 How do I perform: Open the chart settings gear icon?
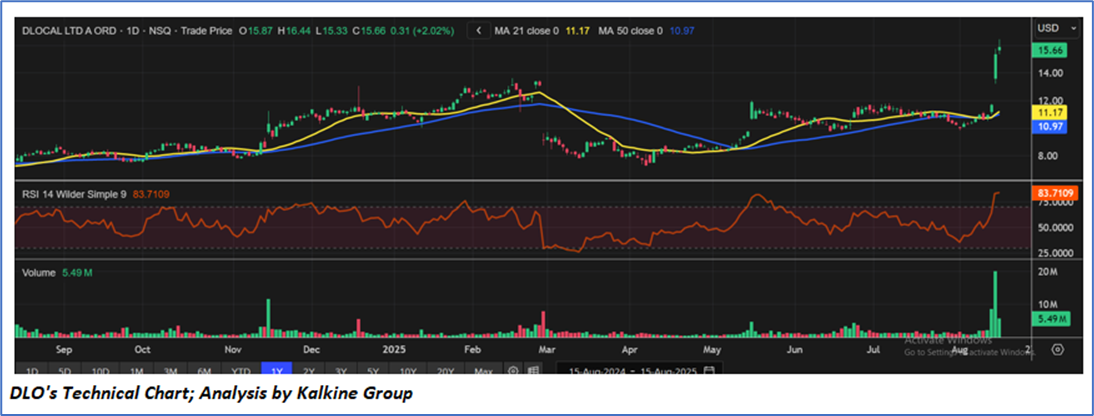(x=1058, y=350)
